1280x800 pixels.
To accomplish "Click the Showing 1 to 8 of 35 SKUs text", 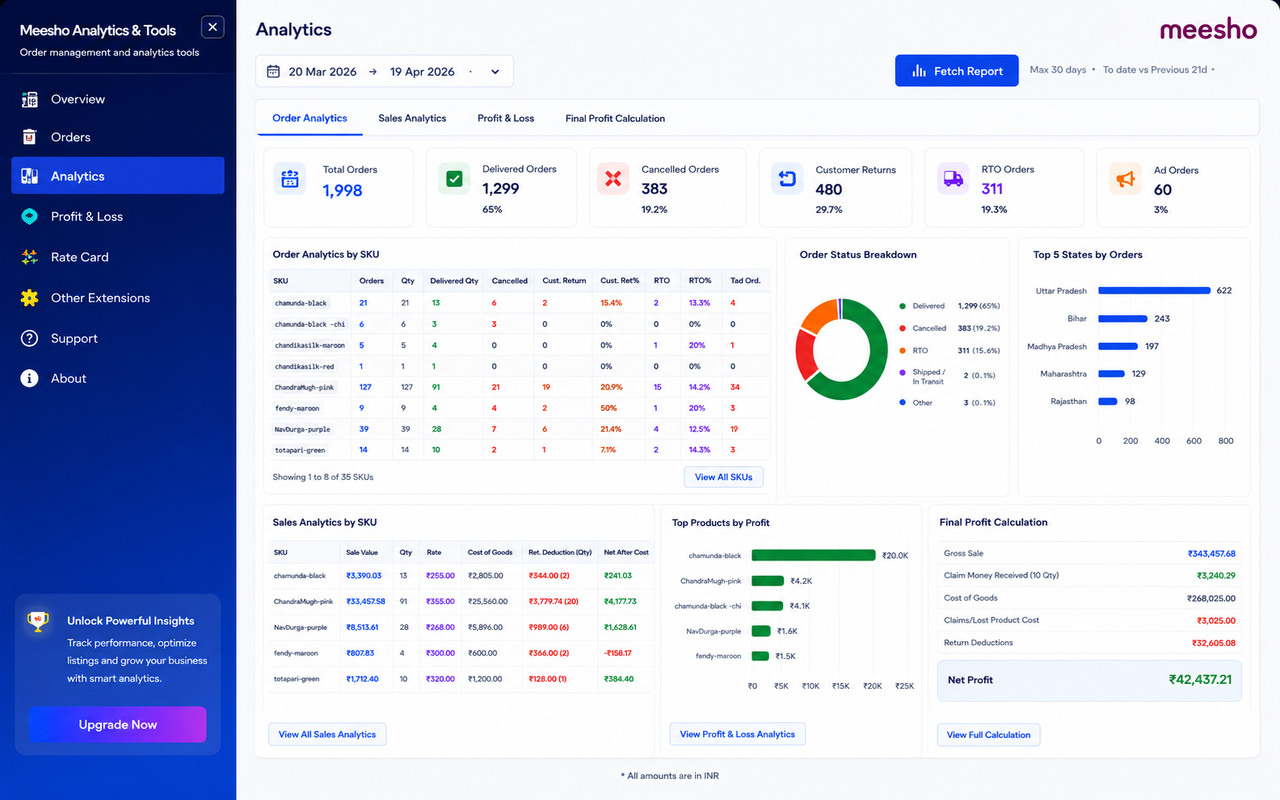I will (323, 477).
